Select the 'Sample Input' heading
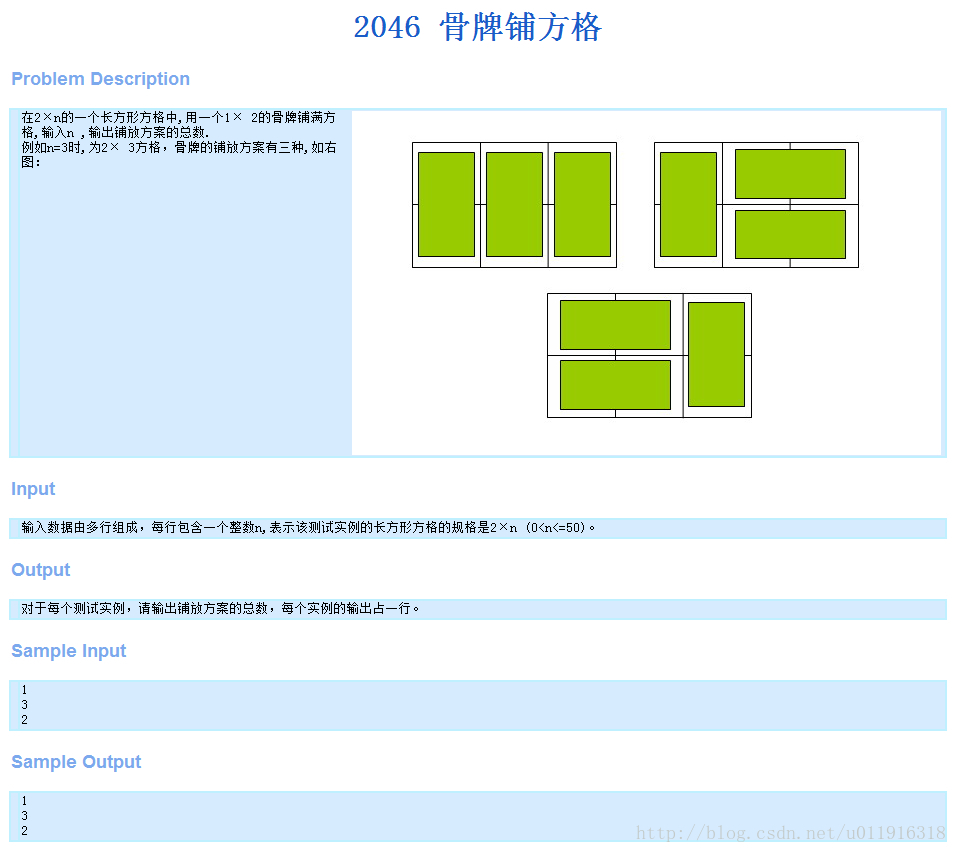 pyautogui.click(x=68, y=651)
